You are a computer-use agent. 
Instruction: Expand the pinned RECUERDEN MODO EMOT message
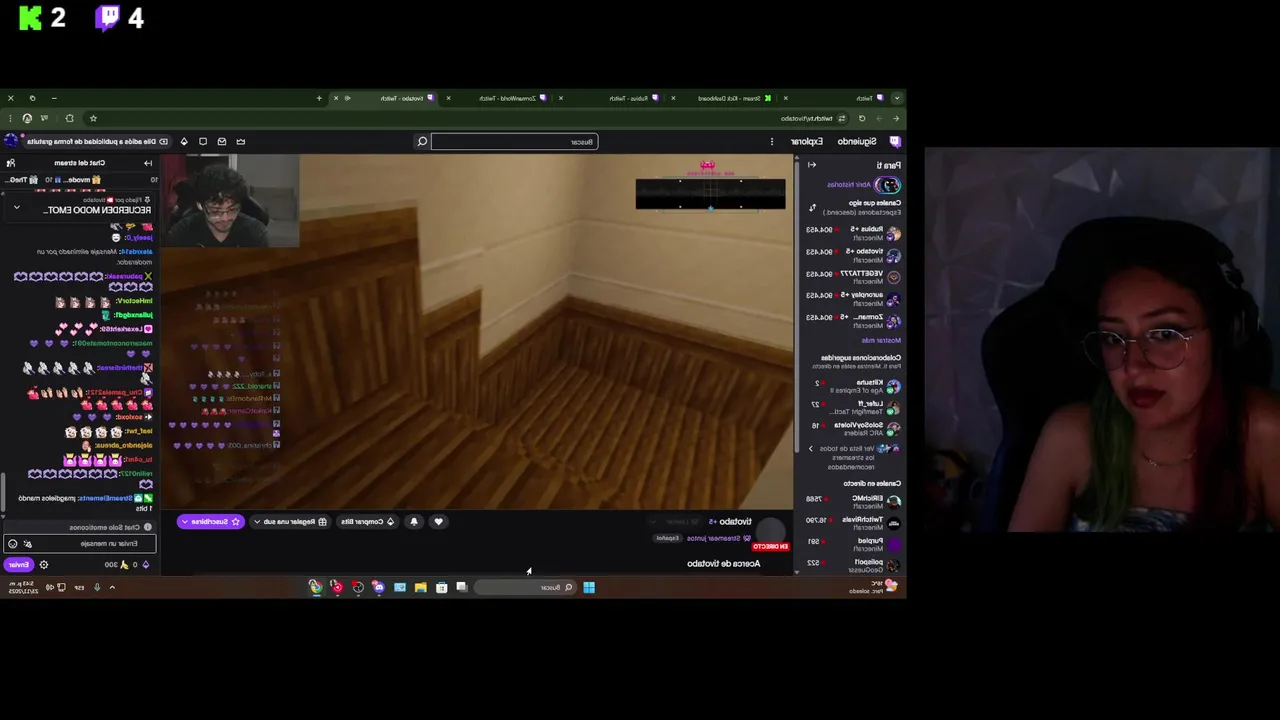(16, 207)
